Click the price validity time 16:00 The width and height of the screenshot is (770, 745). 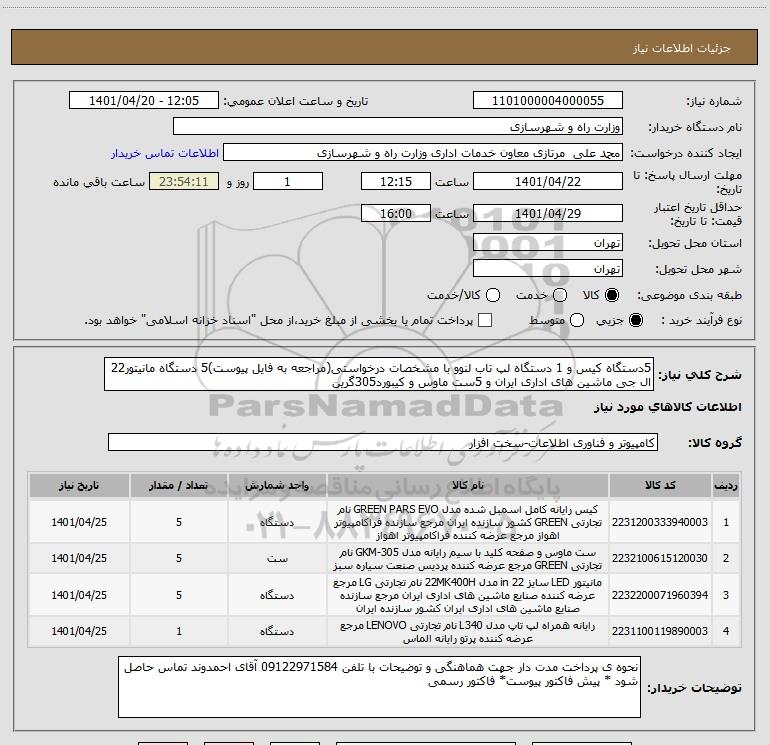pyautogui.click(x=396, y=213)
